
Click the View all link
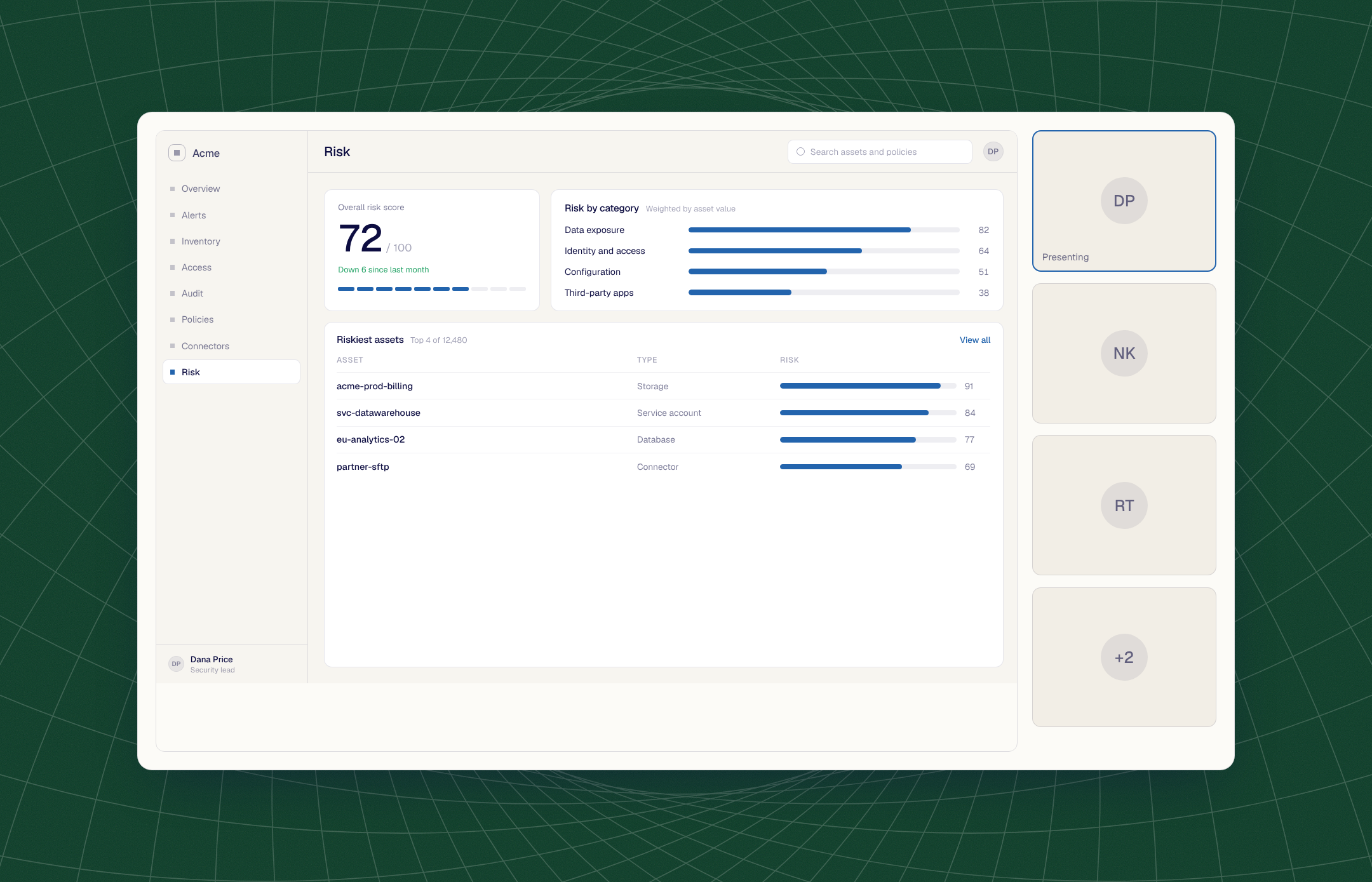click(975, 340)
